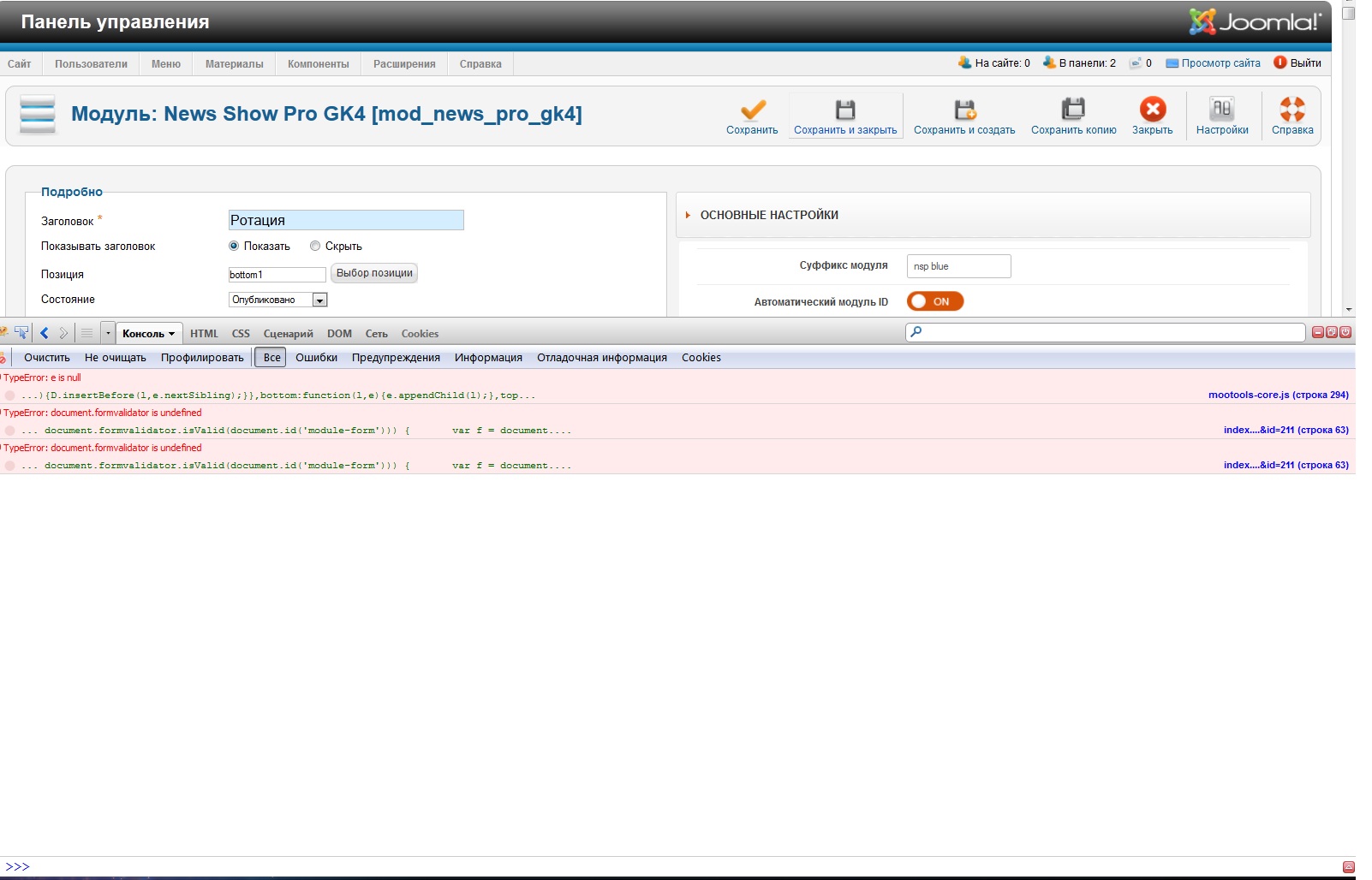The image size is (1372, 880).
Task: Click the Выбор позиции button
Action: (x=374, y=273)
